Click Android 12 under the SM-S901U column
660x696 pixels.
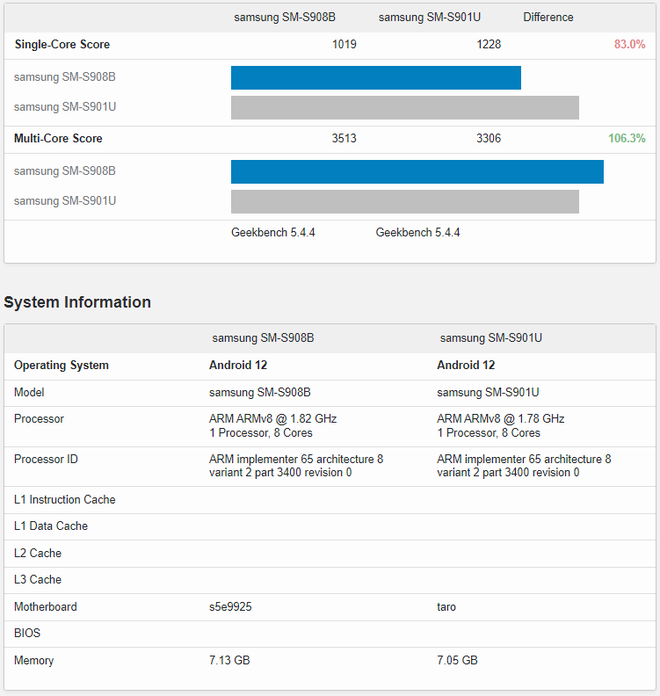tap(466, 365)
